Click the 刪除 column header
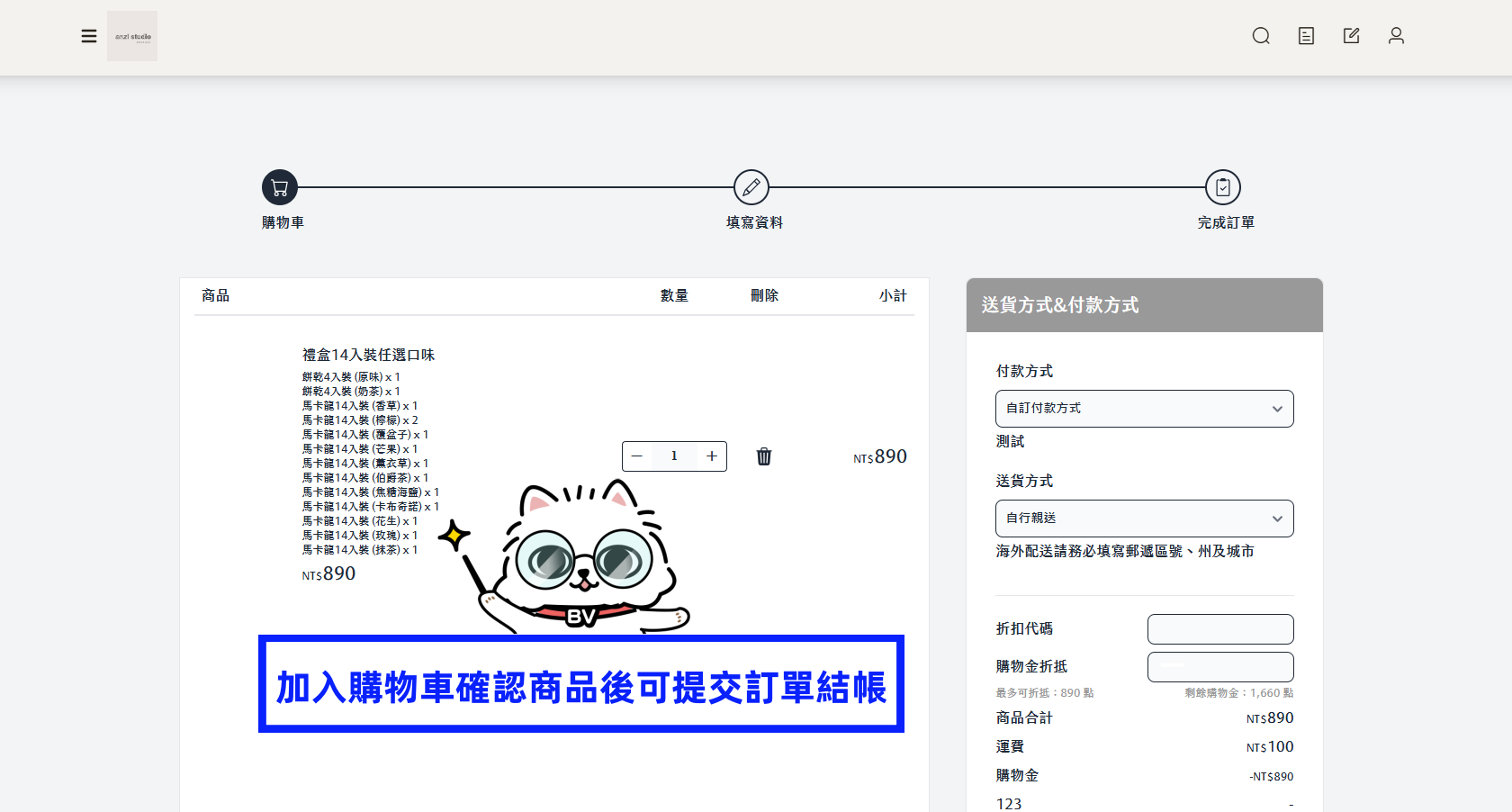This screenshot has width=1512, height=812. click(764, 295)
